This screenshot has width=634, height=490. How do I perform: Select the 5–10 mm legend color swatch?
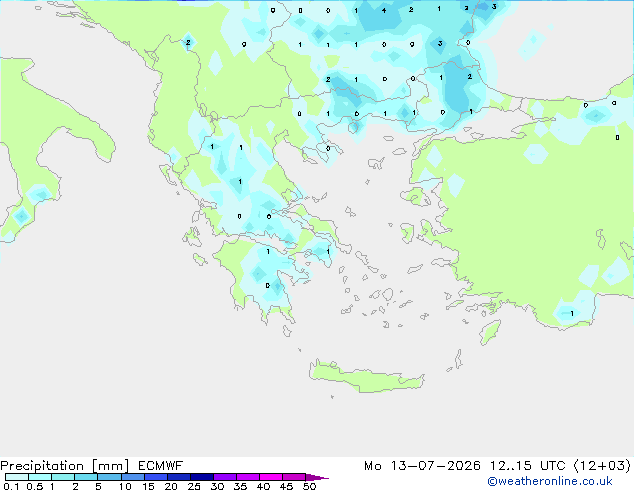(x=109, y=477)
